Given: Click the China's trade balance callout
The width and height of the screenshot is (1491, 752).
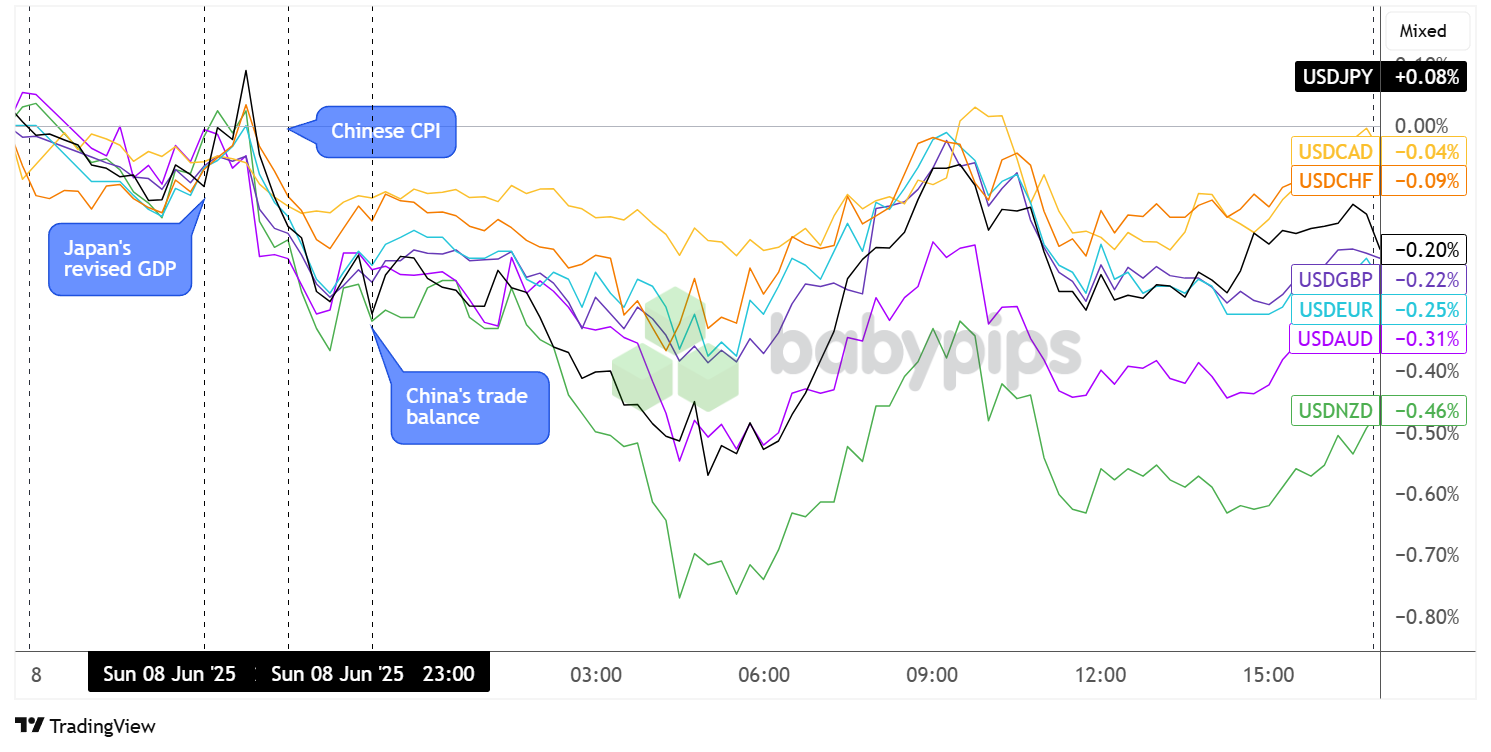Looking at the screenshot, I should tap(471, 407).
